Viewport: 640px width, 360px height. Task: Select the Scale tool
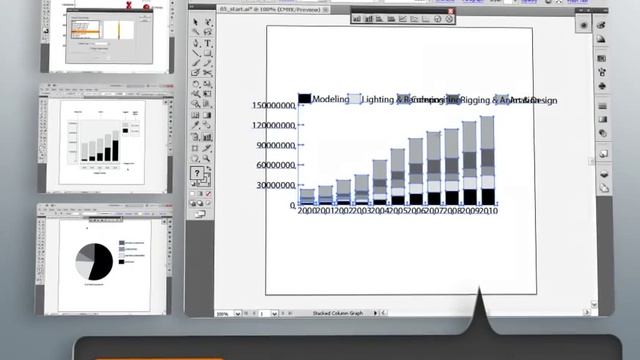[x=208, y=84]
